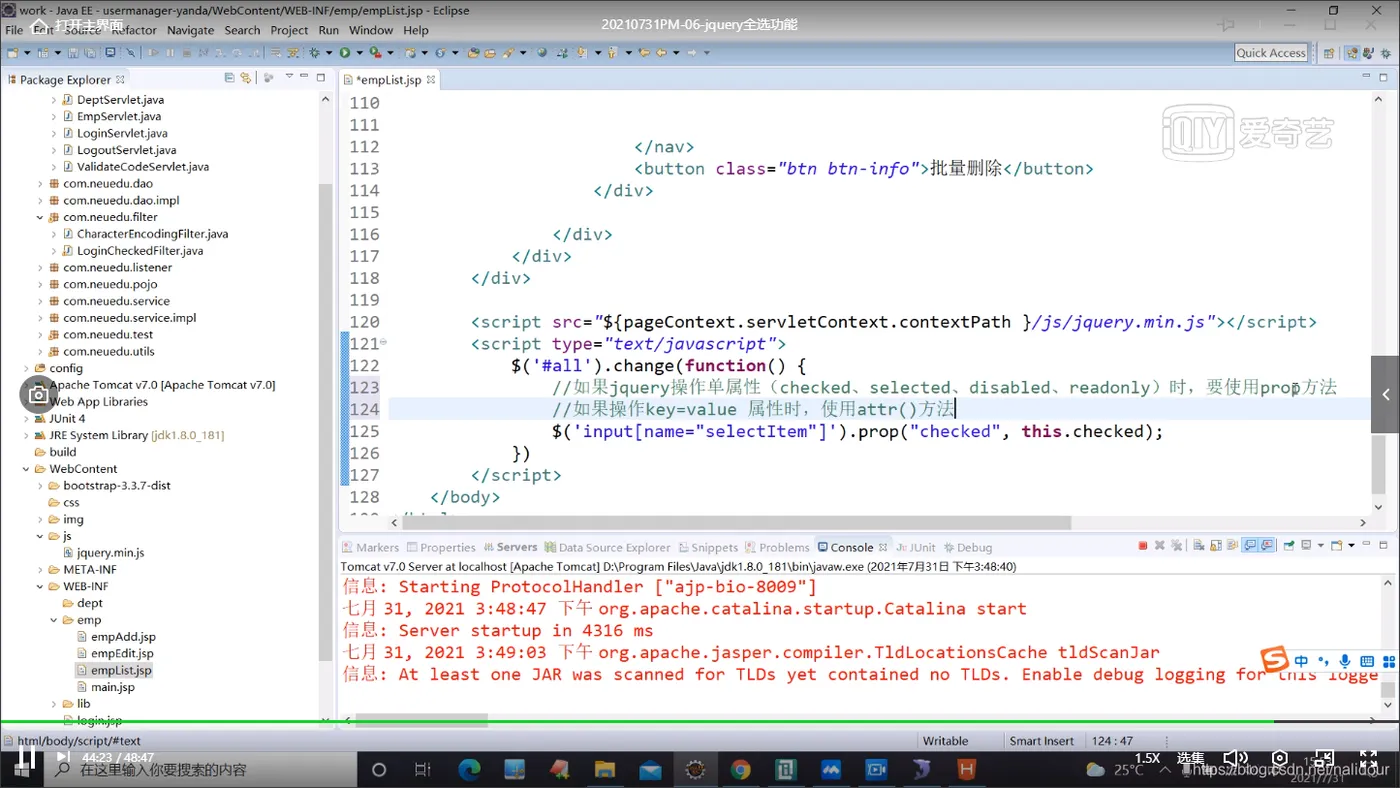This screenshot has height=788, width=1400.
Task: Click the Remove Launch X icon in the Console
Action: point(1160,546)
